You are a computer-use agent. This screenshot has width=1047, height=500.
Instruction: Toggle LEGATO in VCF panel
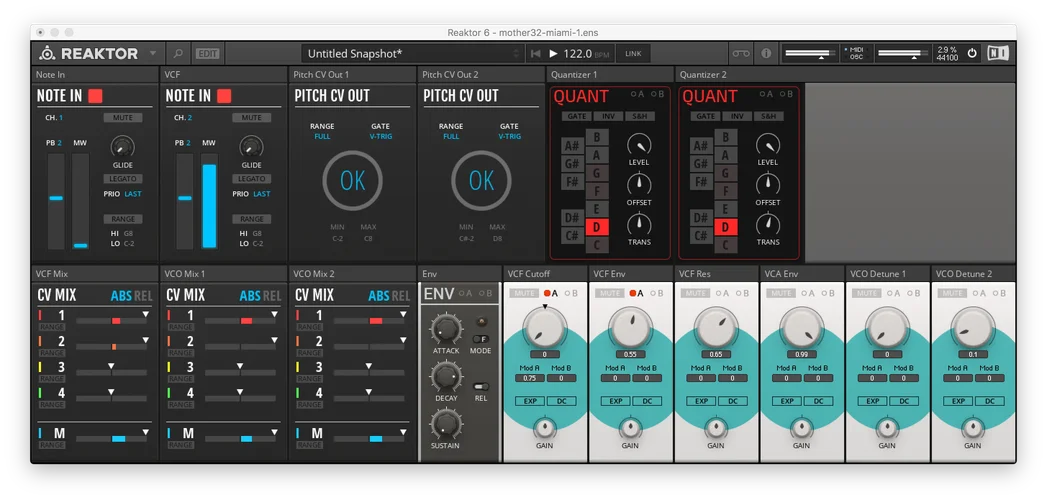252,179
